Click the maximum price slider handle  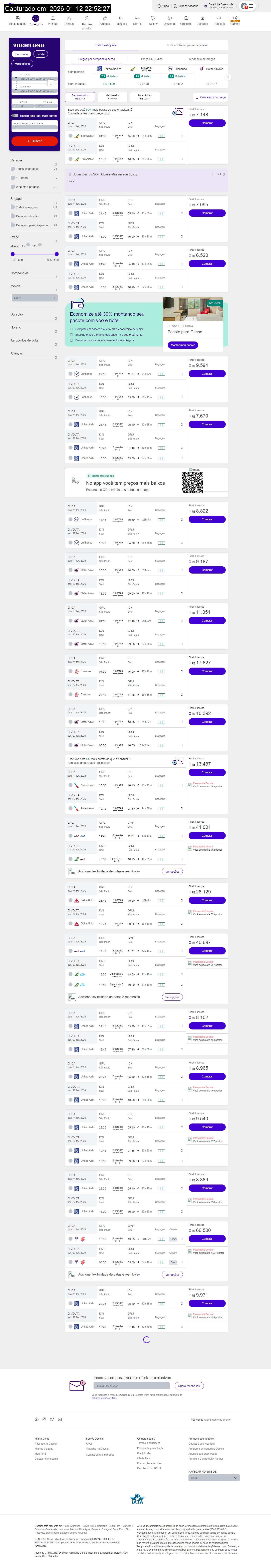[x=57, y=254]
